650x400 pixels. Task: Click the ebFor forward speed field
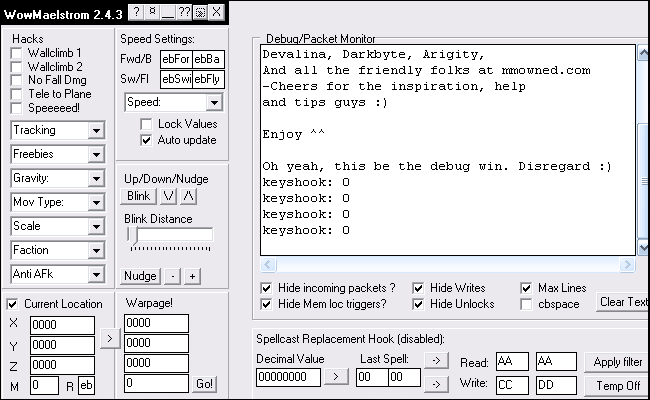click(x=176, y=59)
